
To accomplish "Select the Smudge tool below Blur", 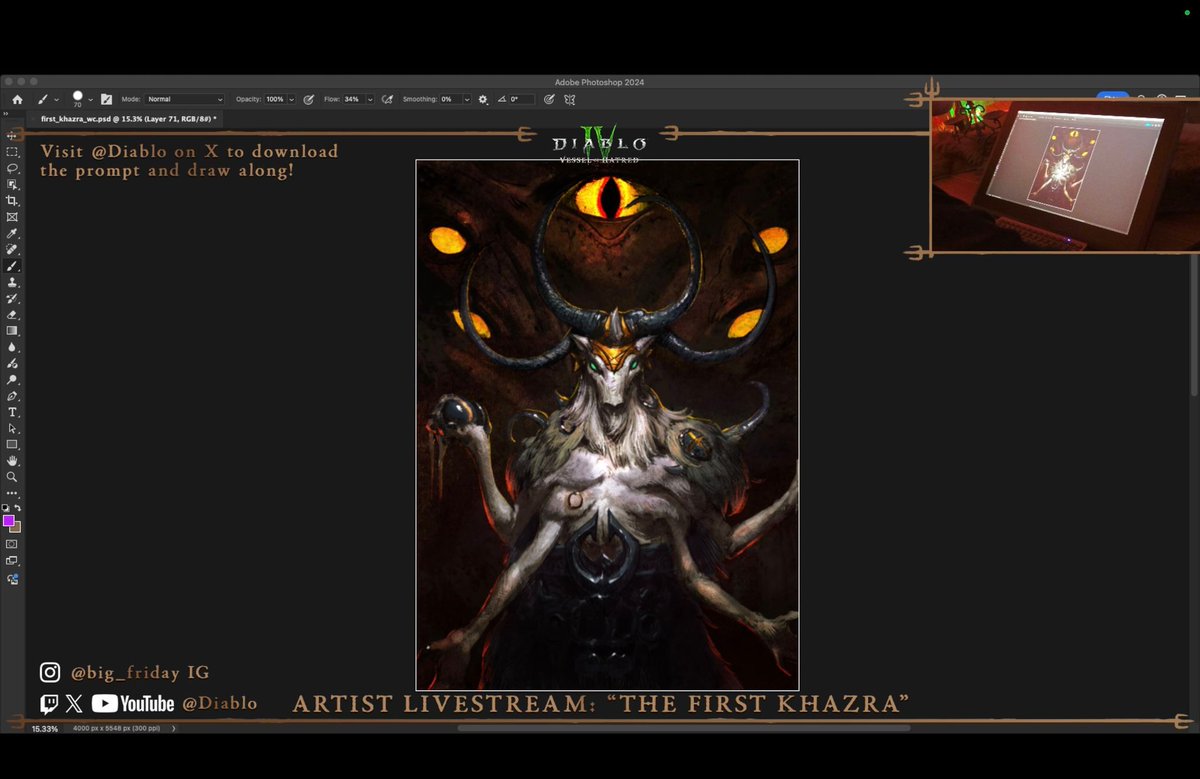I will click(12, 363).
